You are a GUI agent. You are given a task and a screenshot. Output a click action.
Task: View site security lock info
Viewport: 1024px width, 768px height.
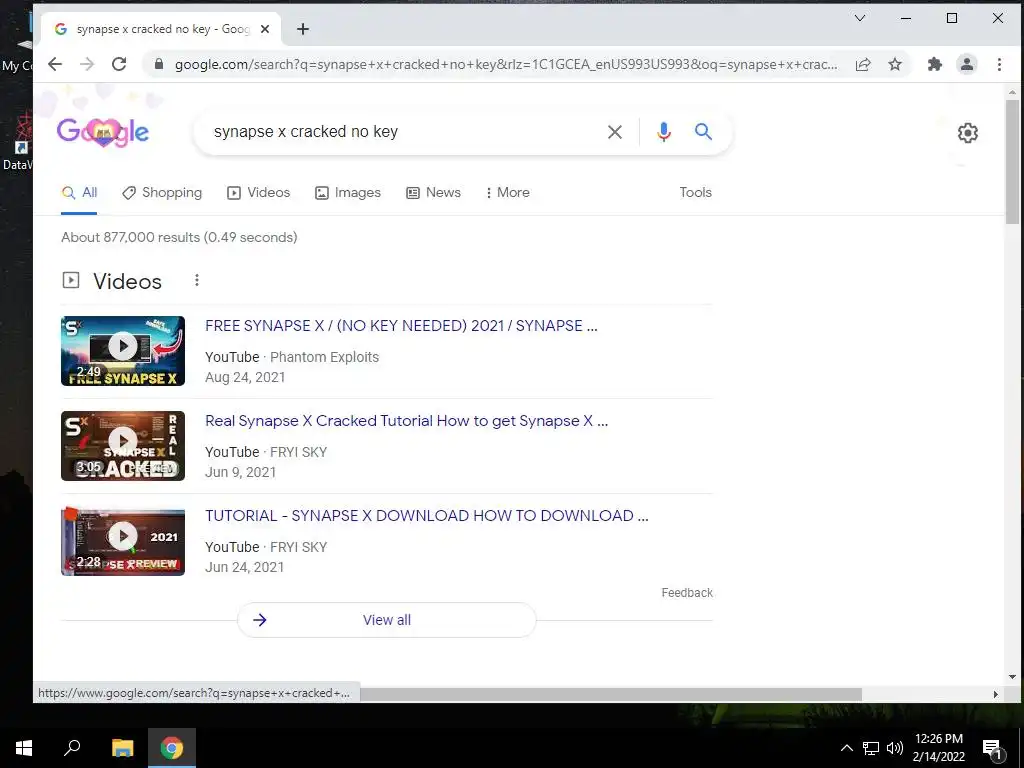158,64
